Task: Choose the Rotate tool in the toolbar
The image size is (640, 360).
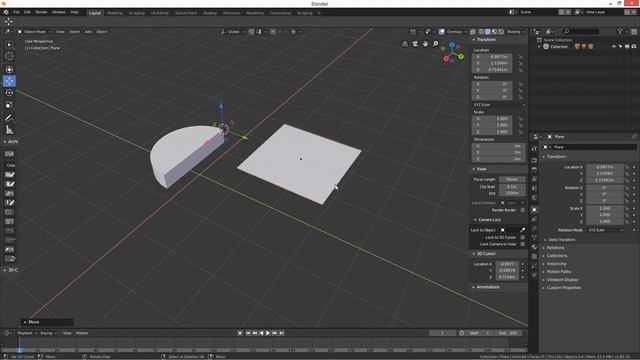Action: coord(9,93)
